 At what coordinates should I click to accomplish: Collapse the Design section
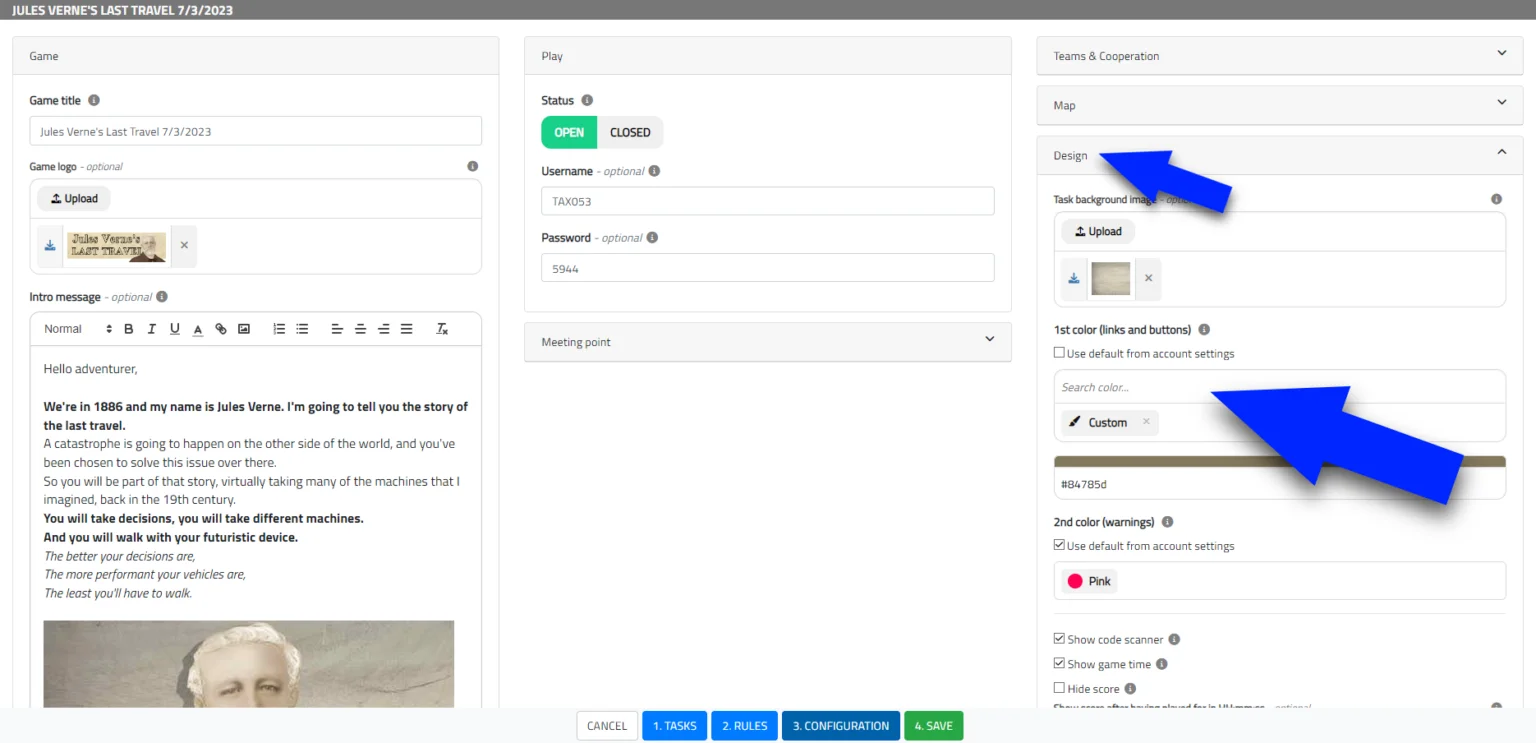(x=1279, y=155)
